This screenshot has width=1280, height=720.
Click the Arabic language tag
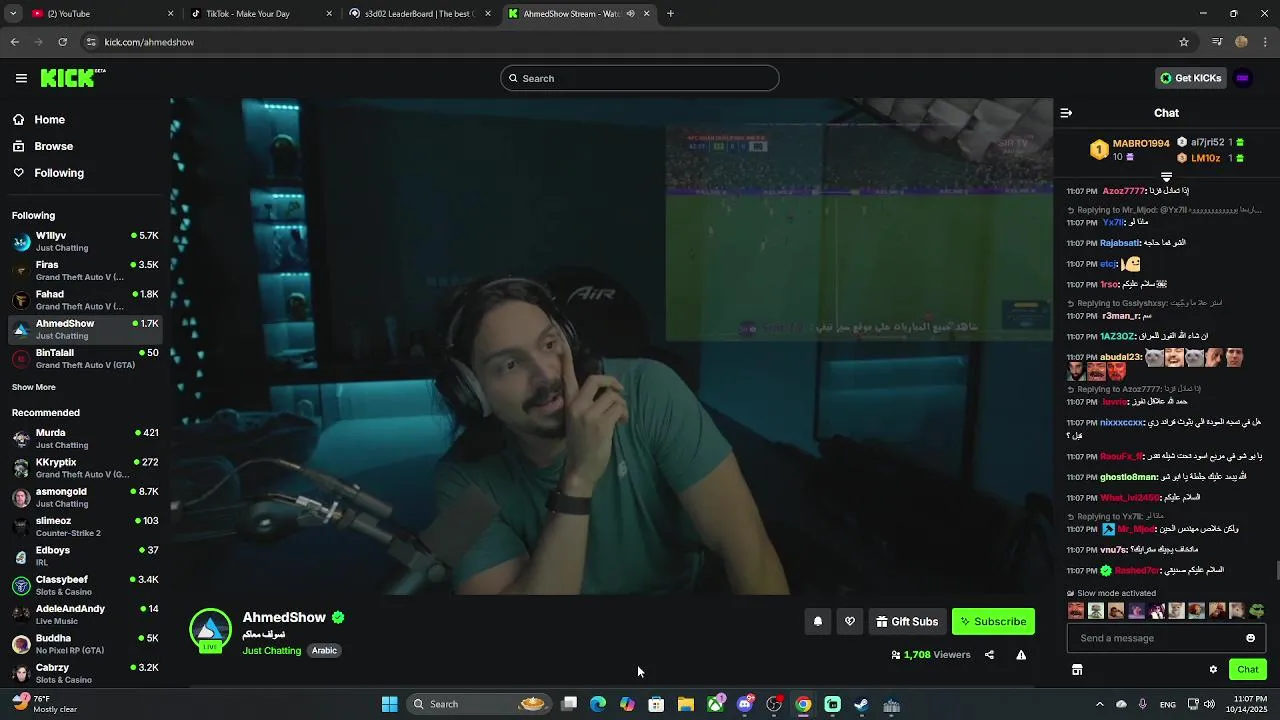click(324, 651)
